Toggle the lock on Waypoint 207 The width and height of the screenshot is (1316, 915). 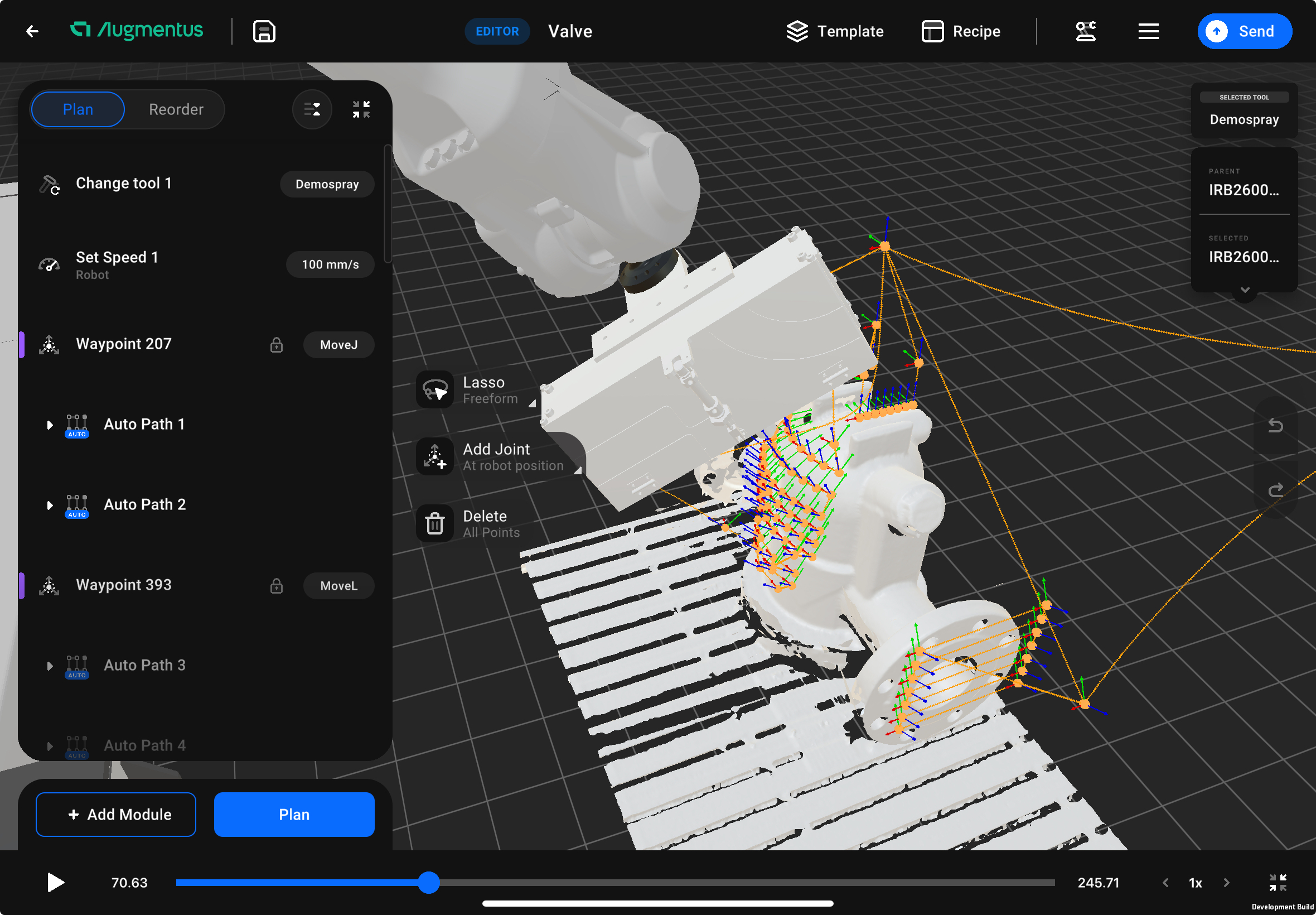pos(277,345)
